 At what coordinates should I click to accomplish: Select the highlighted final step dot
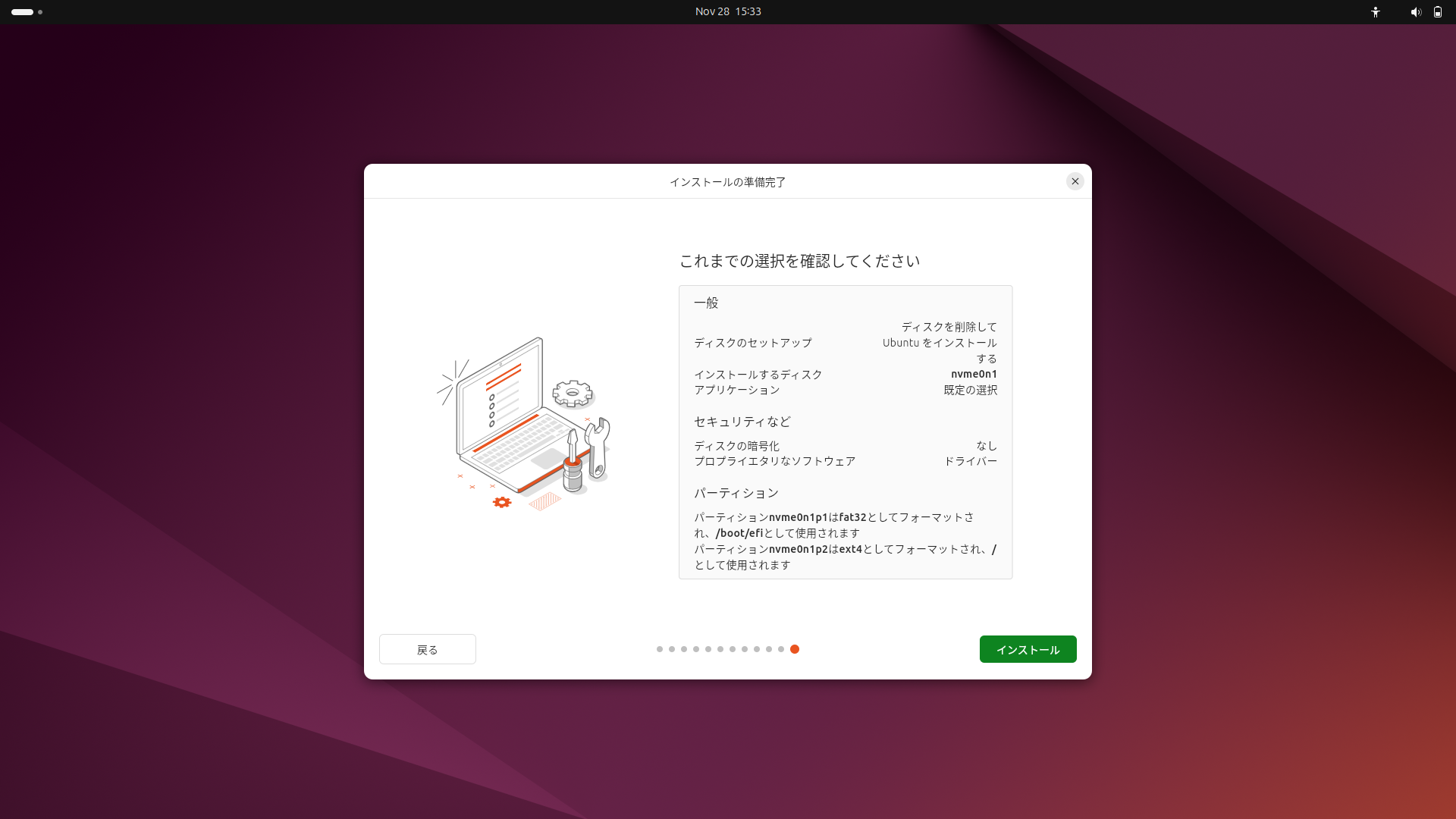pyautogui.click(x=795, y=649)
